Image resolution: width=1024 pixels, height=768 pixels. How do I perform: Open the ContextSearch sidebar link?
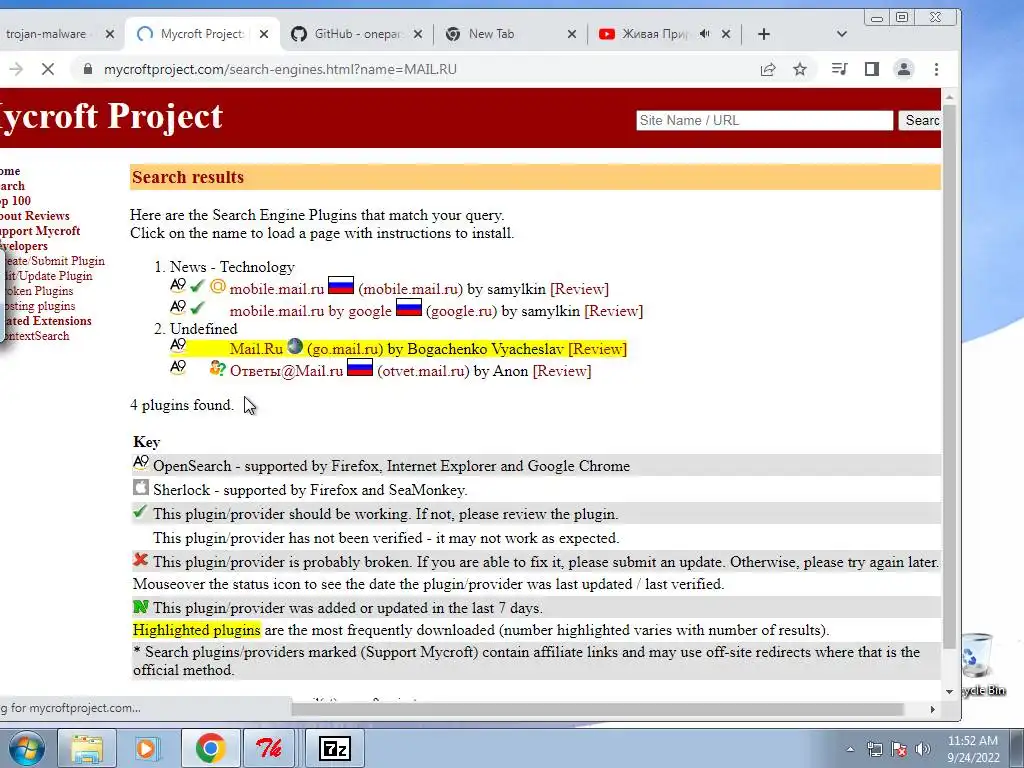[36, 336]
